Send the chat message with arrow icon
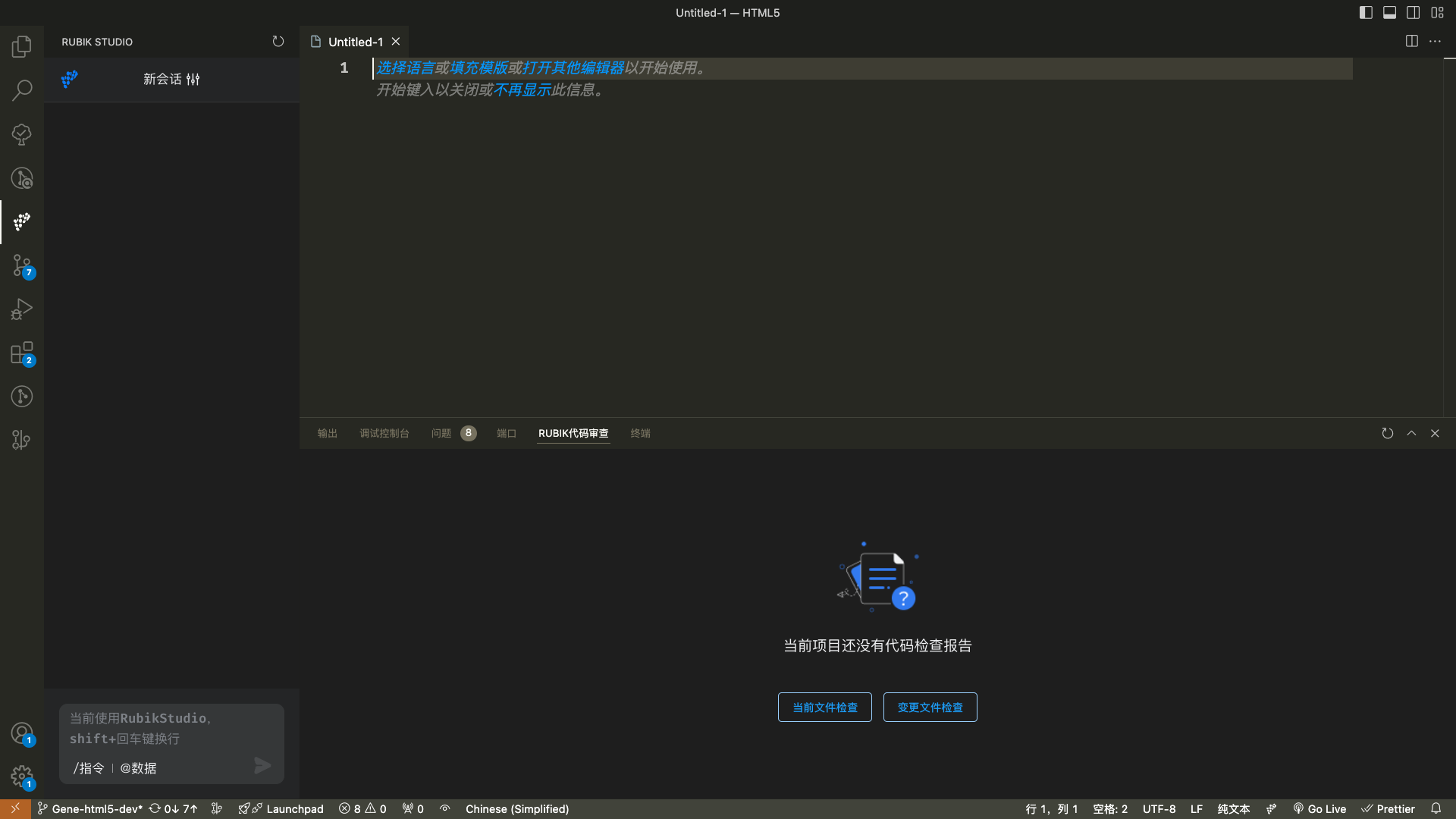Screen dimensions: 1456x819 [x=262, y=765]
